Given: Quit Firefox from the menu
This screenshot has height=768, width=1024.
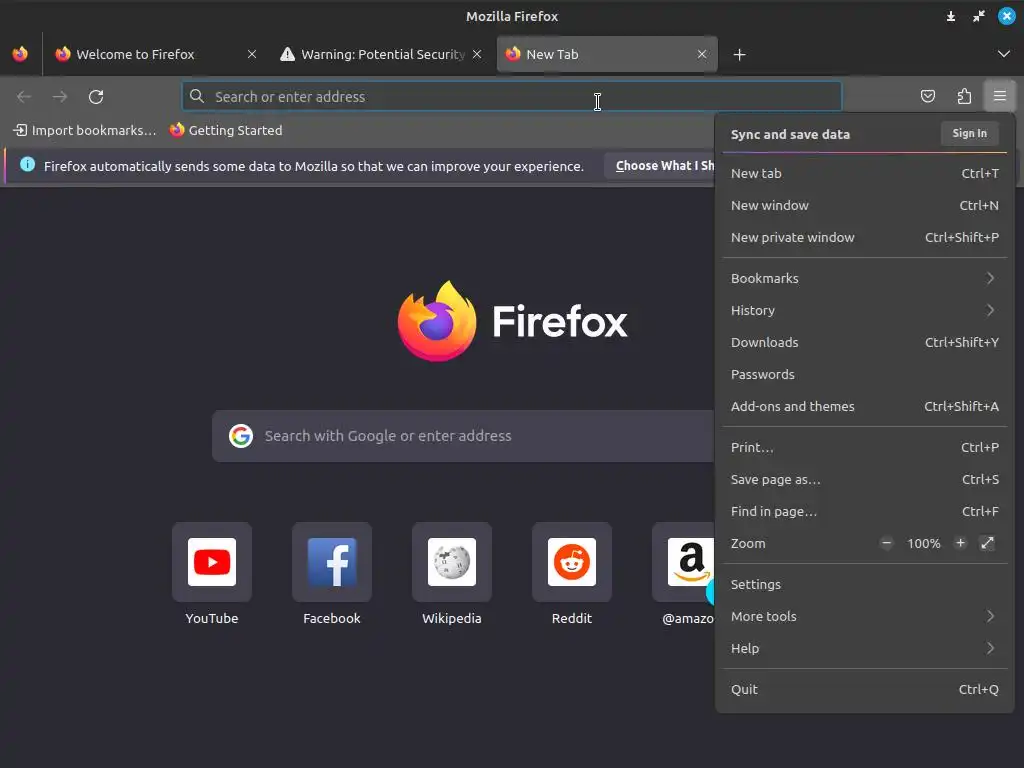Looking at the screenshot, I should click(865, 690).
